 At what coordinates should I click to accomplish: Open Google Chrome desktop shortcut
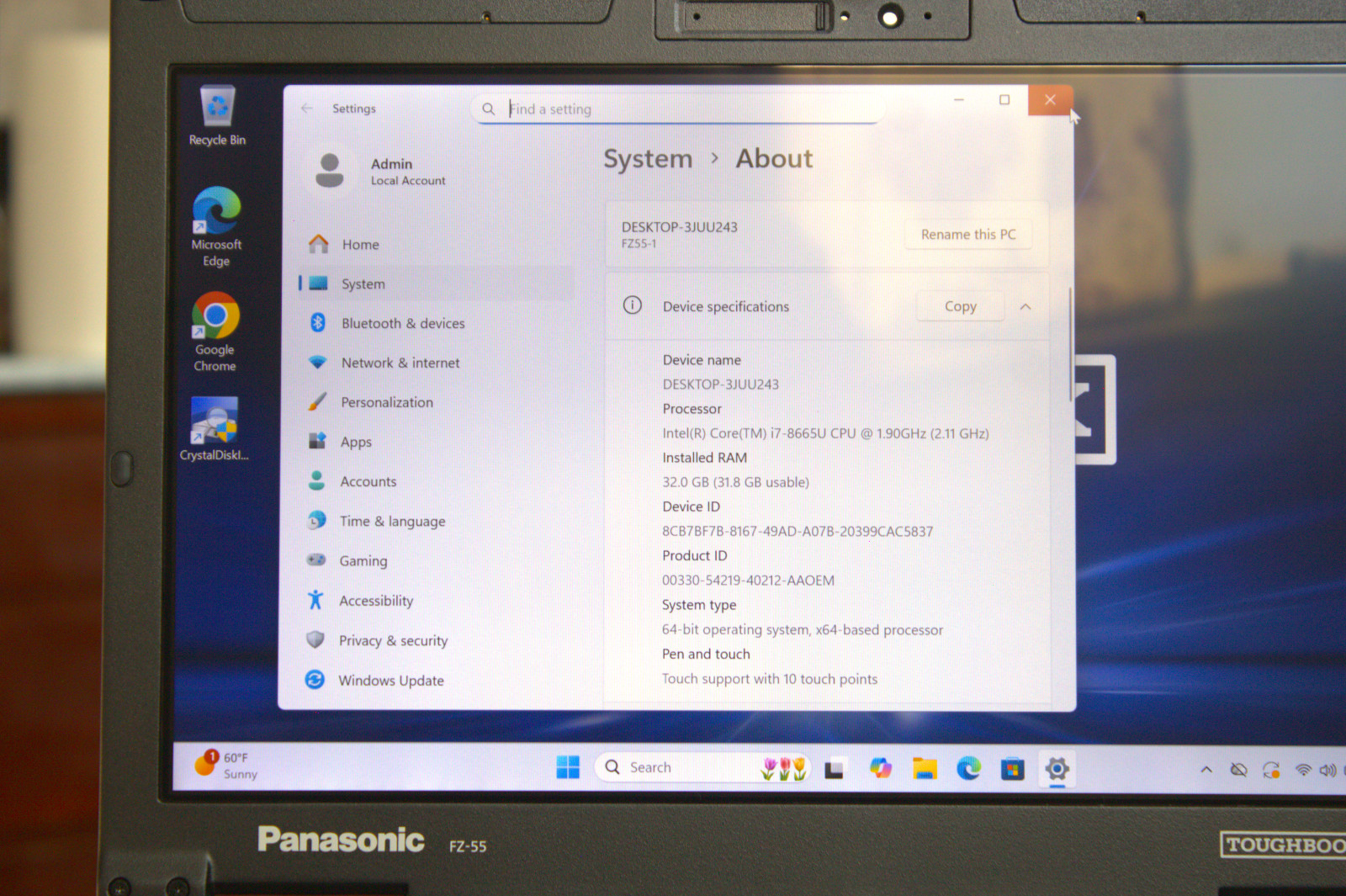tap(215, 331)
